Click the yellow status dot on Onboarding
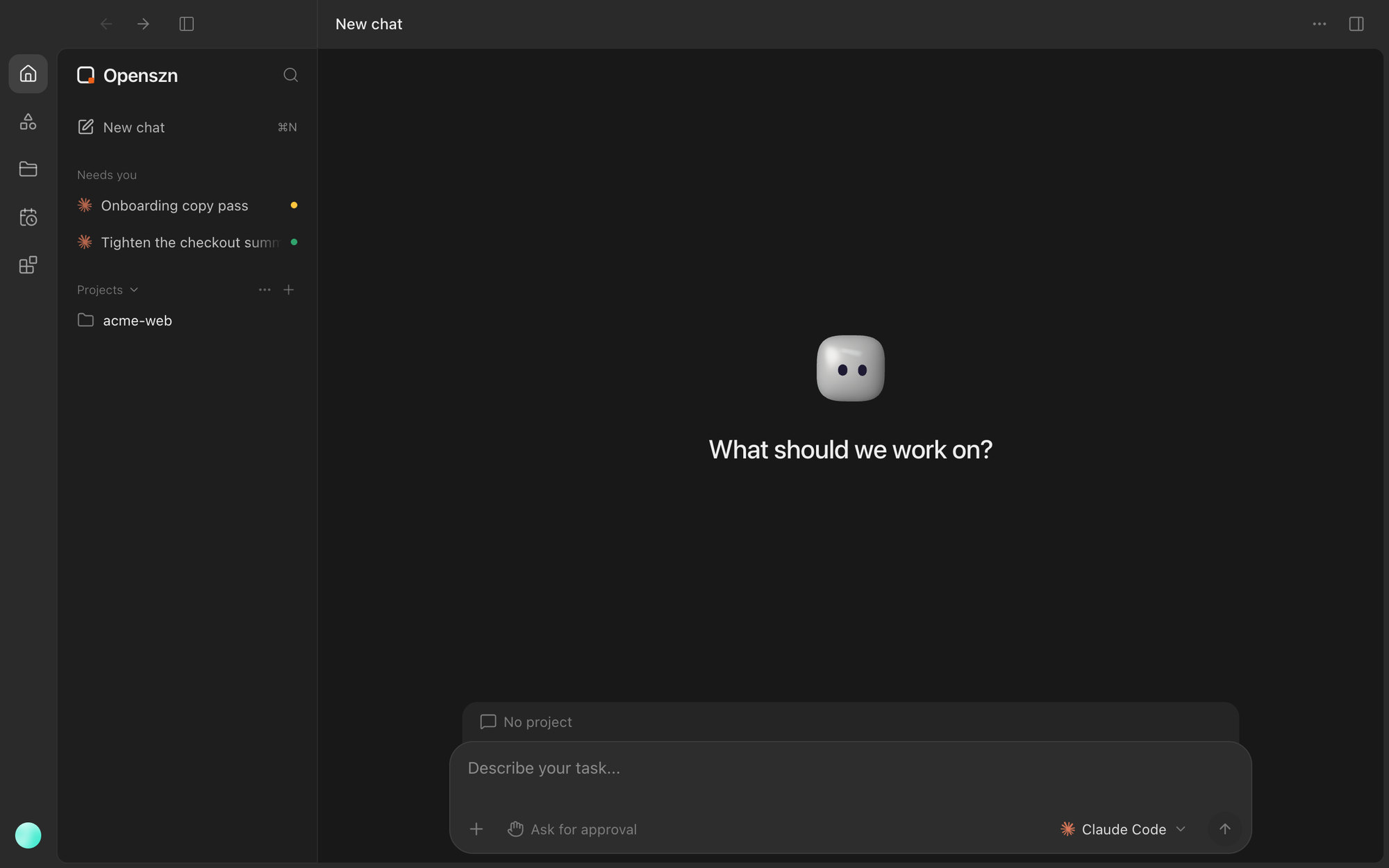The image size is (1389, 868). click(x=294, y=206)
